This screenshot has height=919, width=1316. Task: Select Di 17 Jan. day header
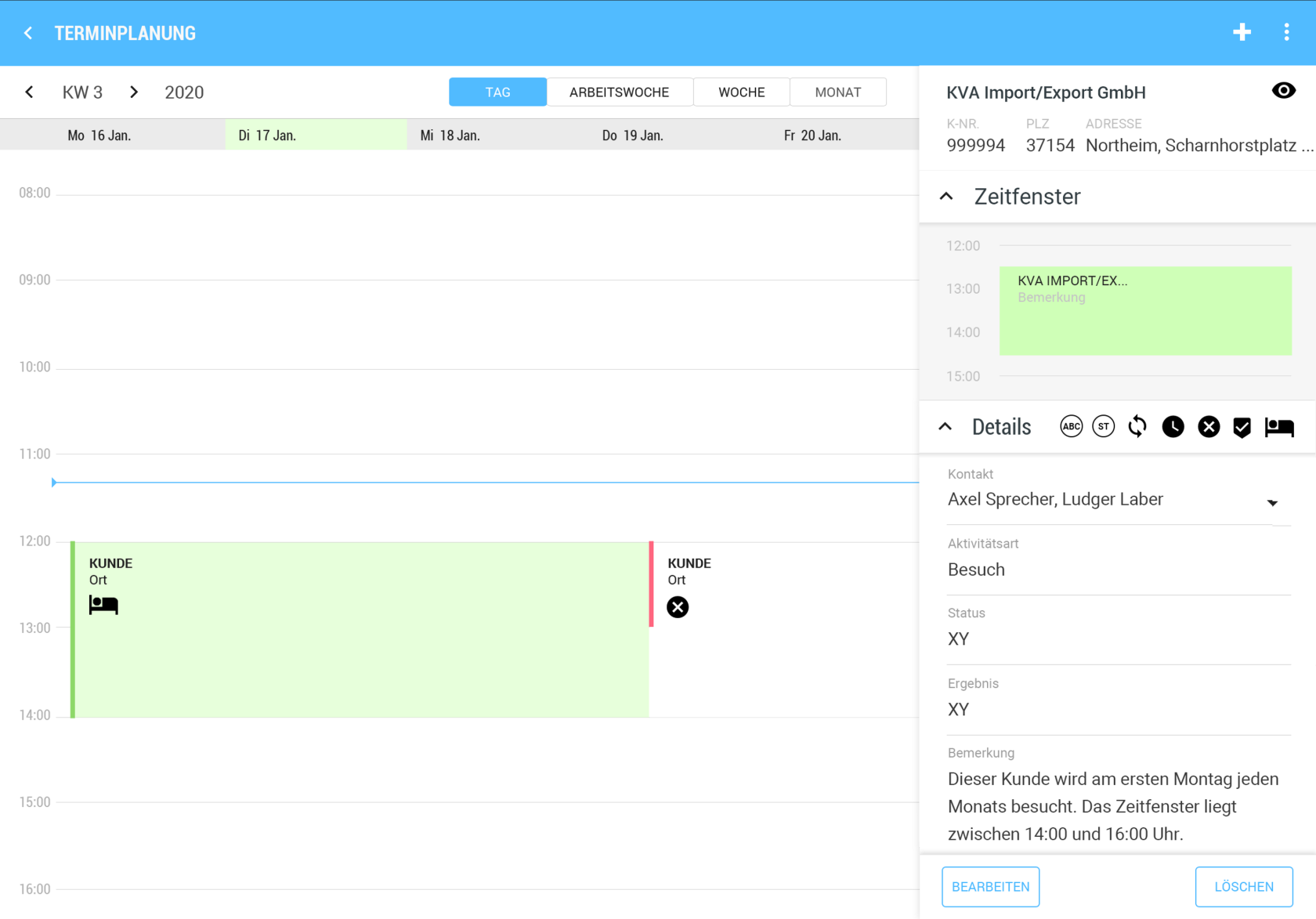pos(316,135)
